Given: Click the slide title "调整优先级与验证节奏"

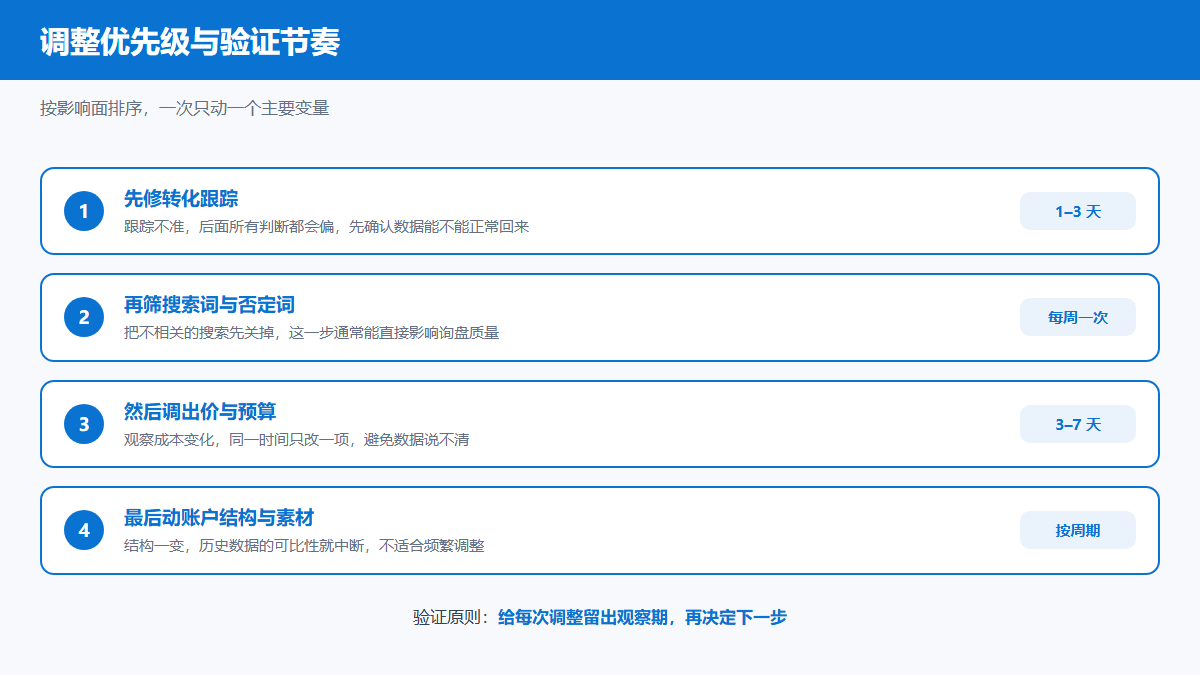Looking at the screenshot, I should tap(190, 42).
